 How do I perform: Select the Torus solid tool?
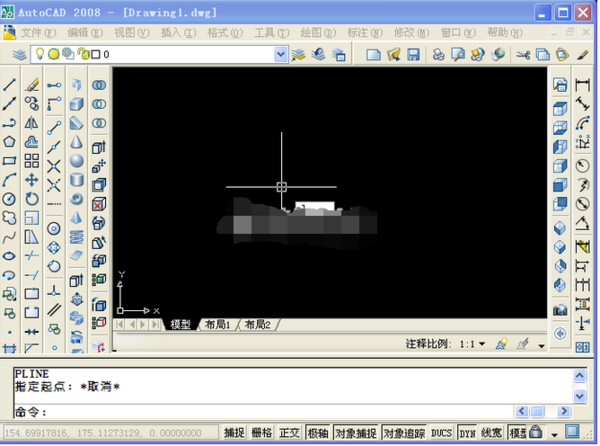(x=77, y=199)
